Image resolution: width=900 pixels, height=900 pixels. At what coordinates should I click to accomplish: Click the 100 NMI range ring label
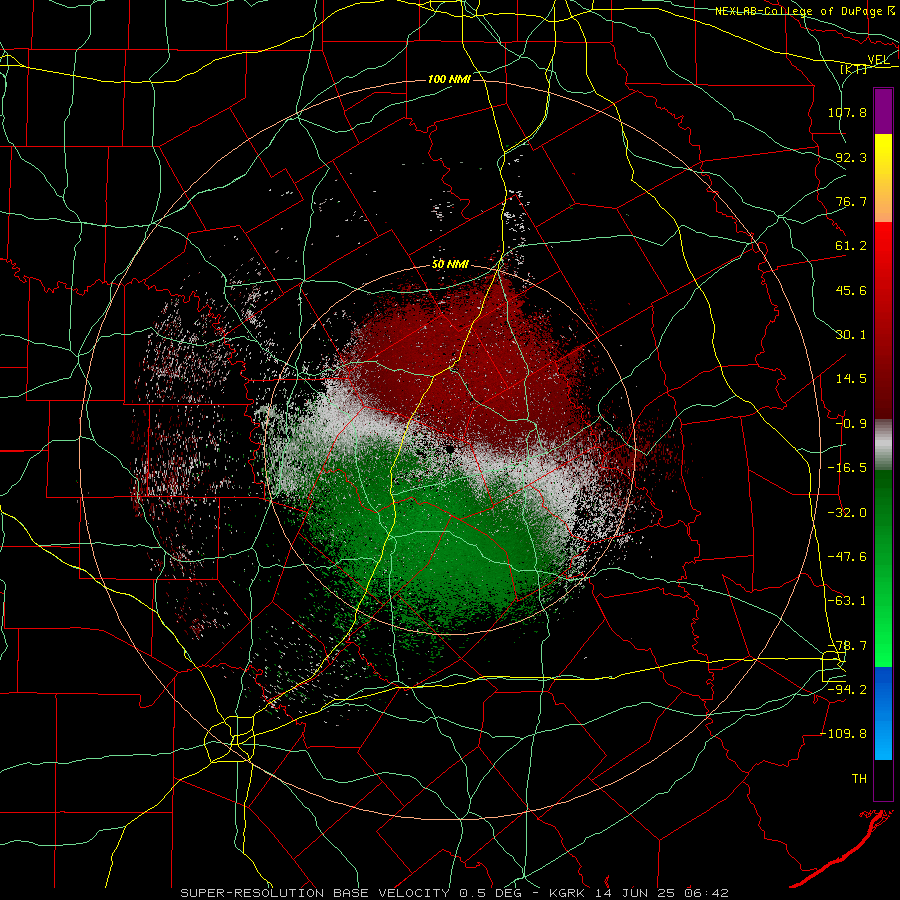(449, 79)
